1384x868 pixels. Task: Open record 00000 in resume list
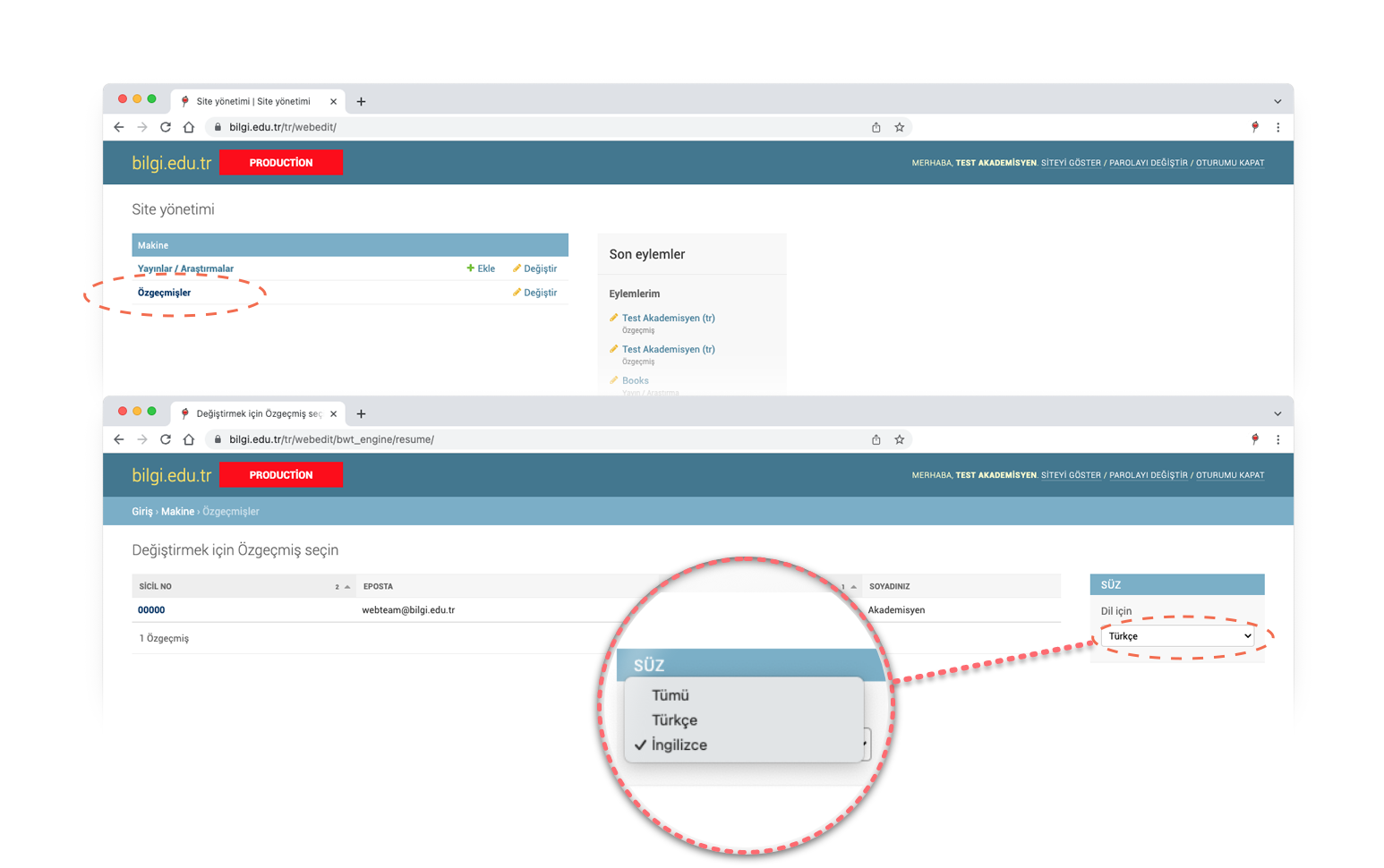point(151,610)
